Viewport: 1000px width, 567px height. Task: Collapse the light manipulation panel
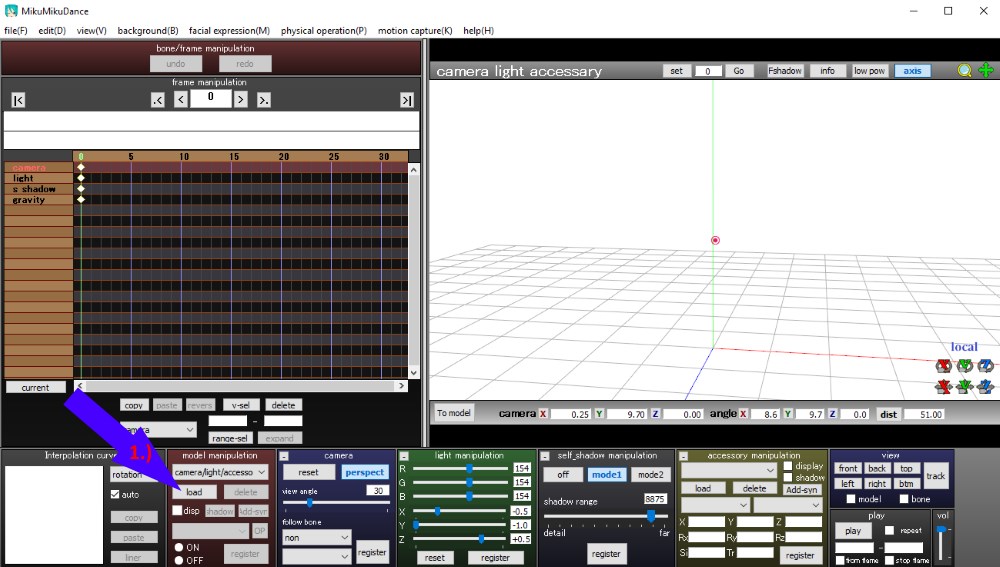click(404, 456)
